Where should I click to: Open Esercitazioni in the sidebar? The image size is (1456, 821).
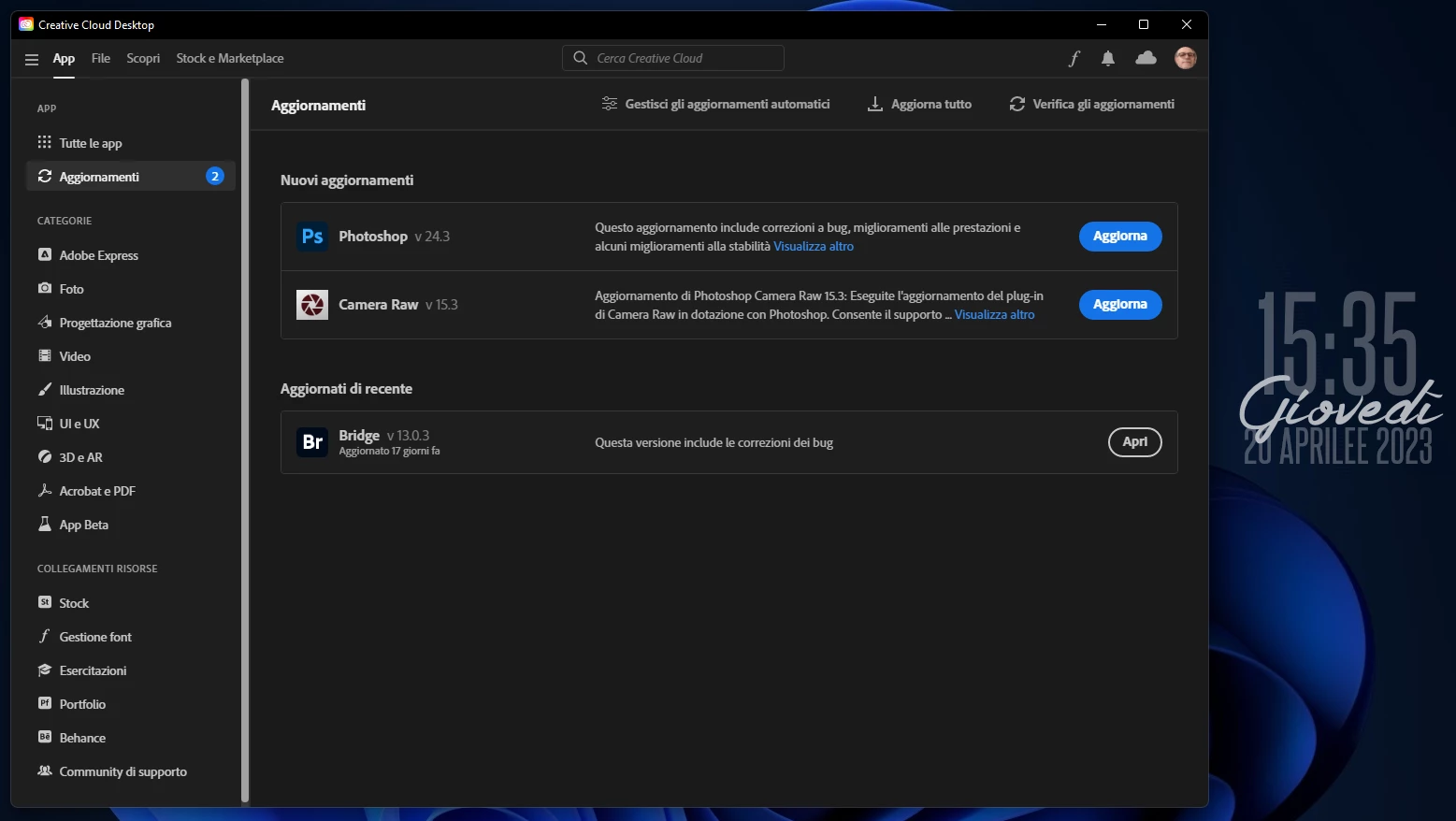pos(130,670)
